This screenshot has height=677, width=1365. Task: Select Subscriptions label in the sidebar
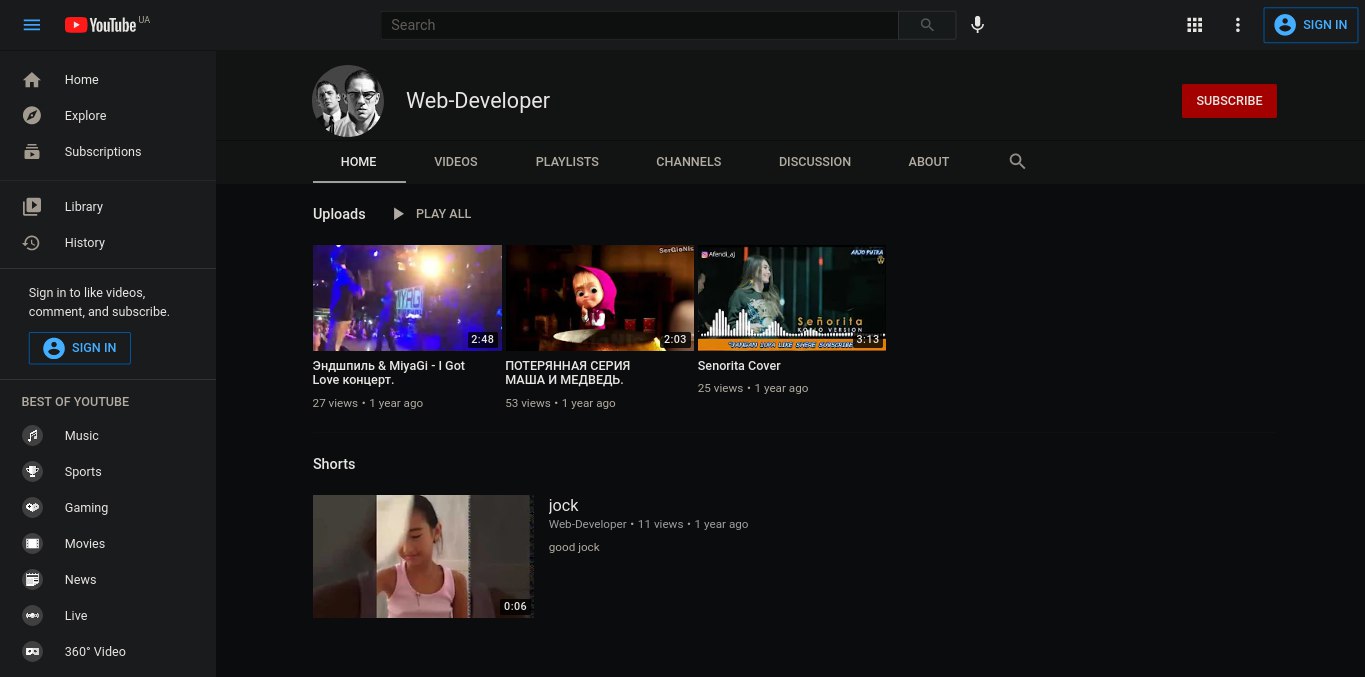click(x=103, y=152)
